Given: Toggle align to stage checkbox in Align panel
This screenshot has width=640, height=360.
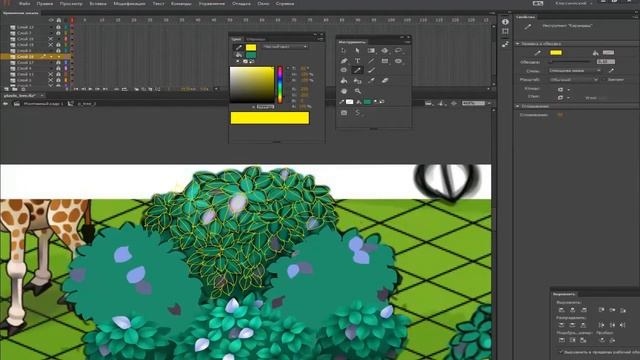Looking at the screenshot, I should pyautogui.click(x=562, y=351).
